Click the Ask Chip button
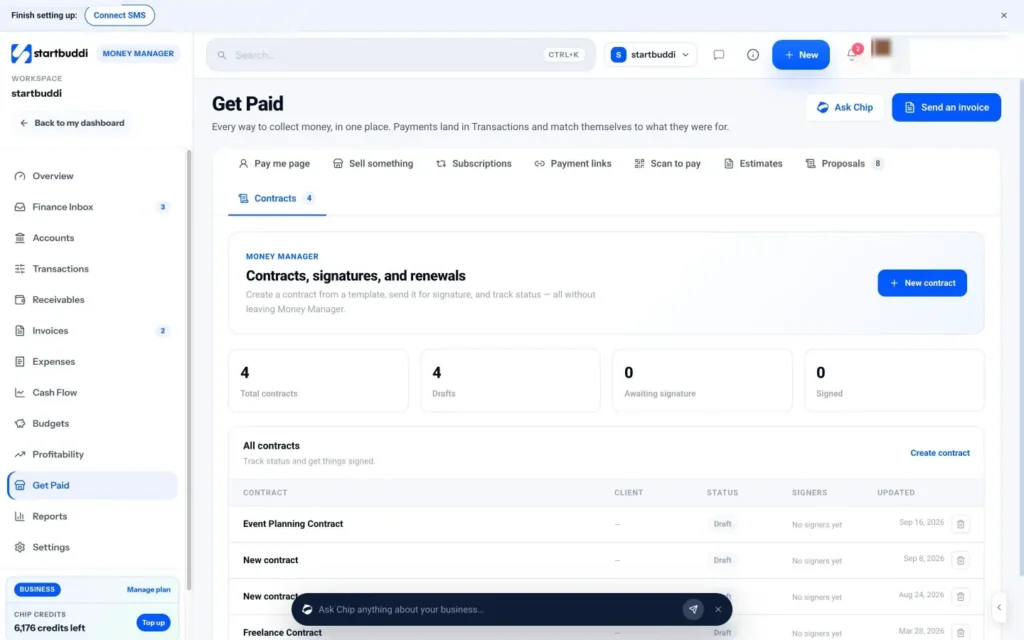Image resolution: width=1024 pixels, height=640 pixels. click(844, 107)
